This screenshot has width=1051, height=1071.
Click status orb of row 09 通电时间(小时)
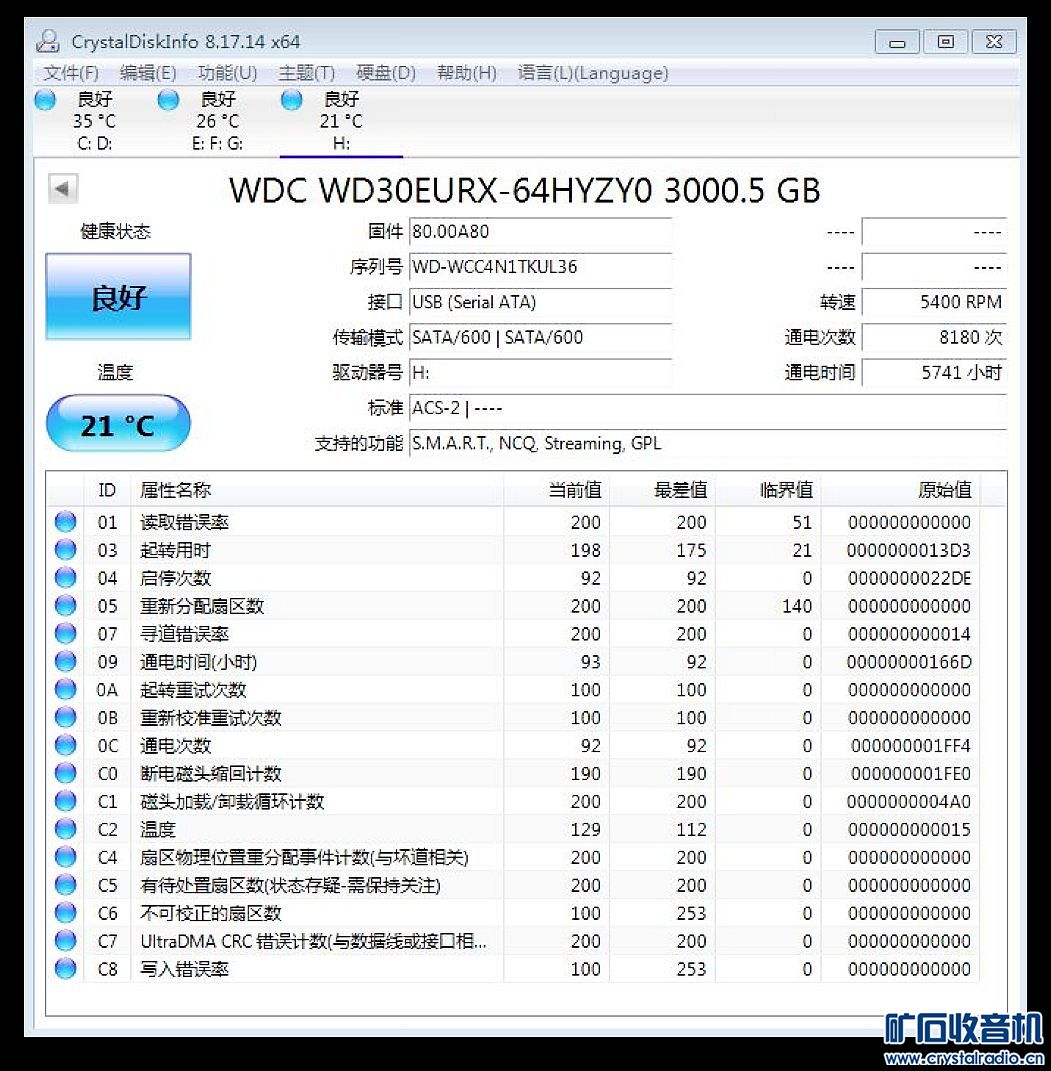pos(66,662)
